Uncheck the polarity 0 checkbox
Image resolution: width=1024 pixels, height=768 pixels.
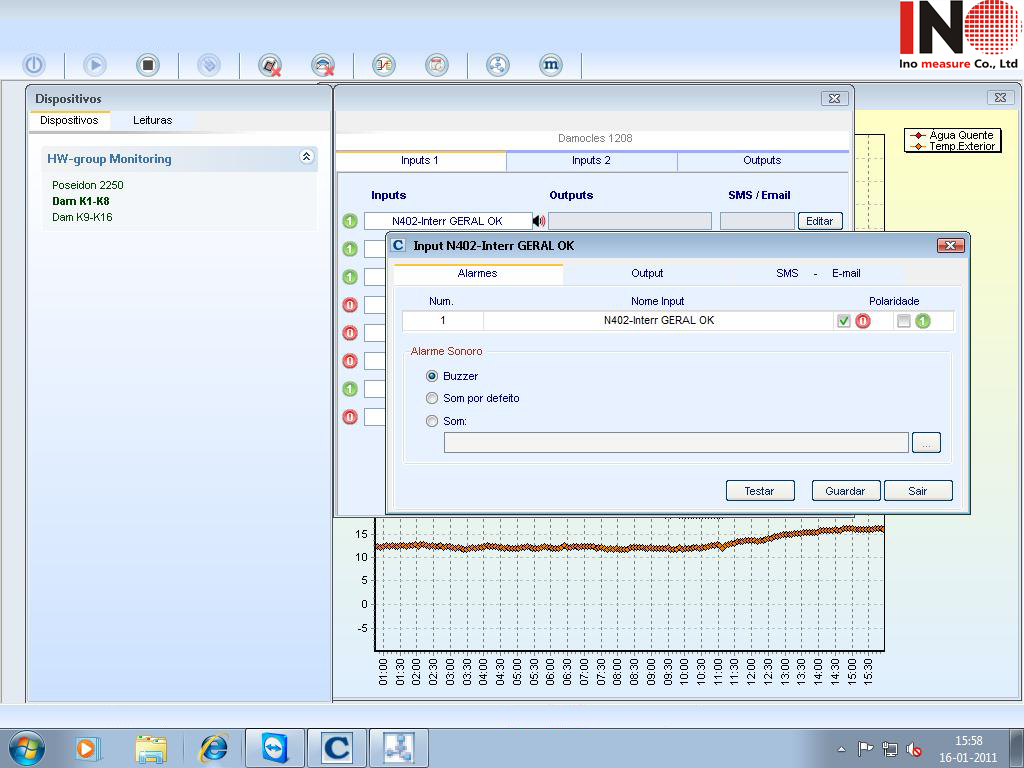844,321
